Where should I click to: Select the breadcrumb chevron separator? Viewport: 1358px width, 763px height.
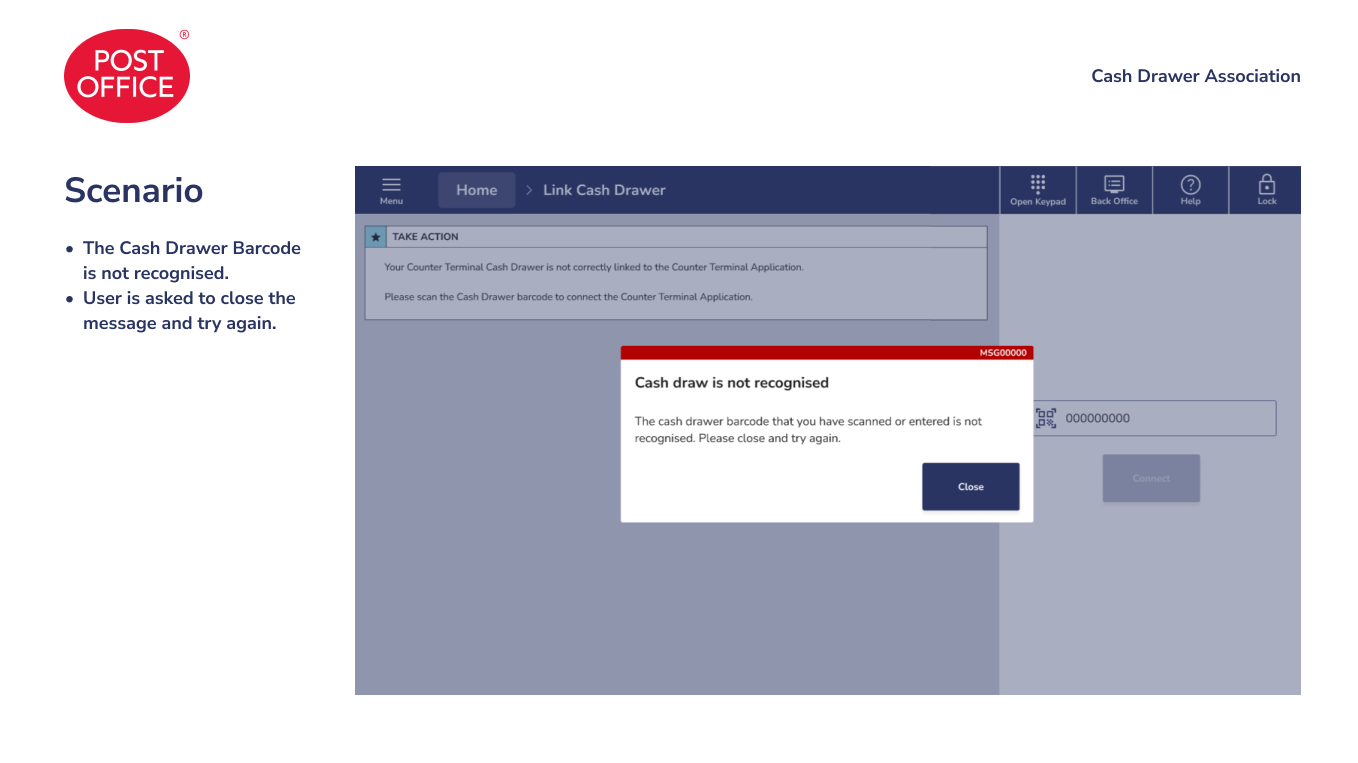point(529,190)
